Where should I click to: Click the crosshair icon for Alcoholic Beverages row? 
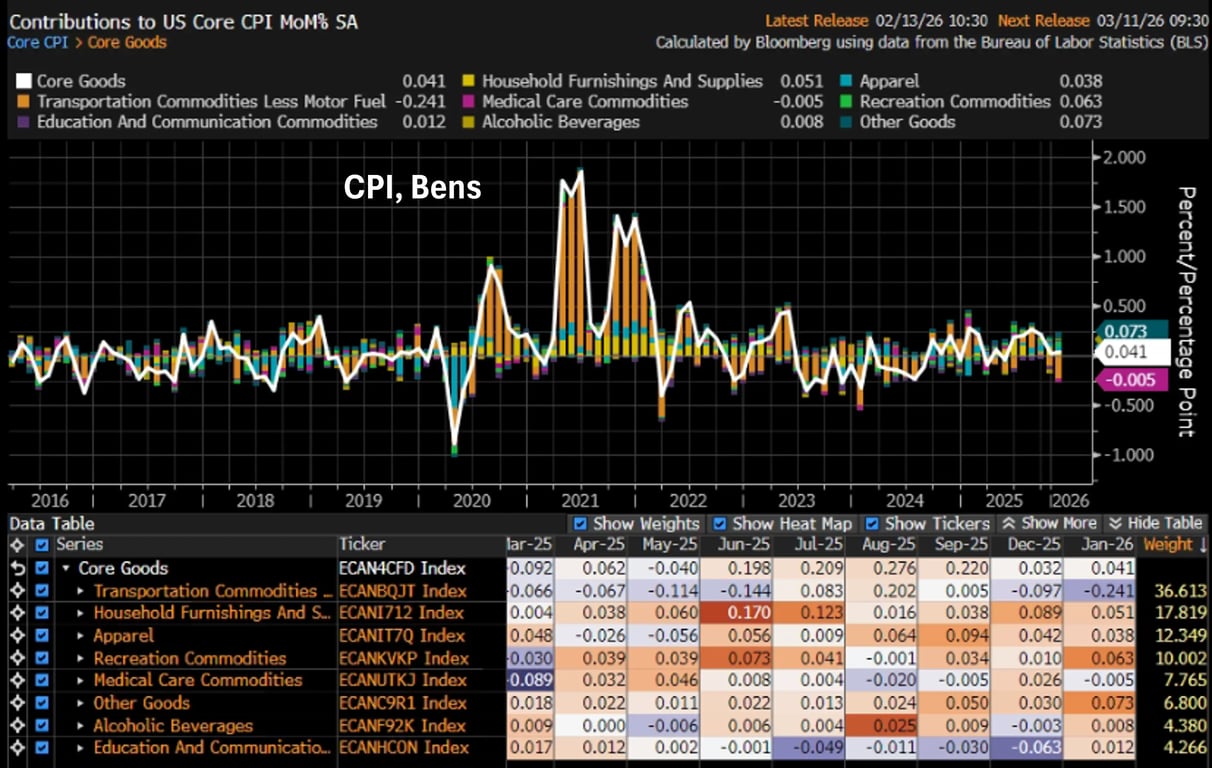pos(15,726)
